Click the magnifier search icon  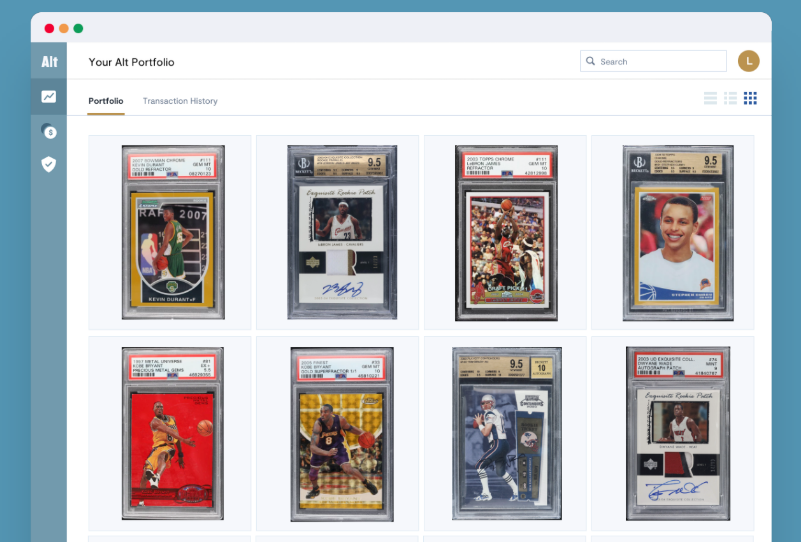(x=590, y=61)
